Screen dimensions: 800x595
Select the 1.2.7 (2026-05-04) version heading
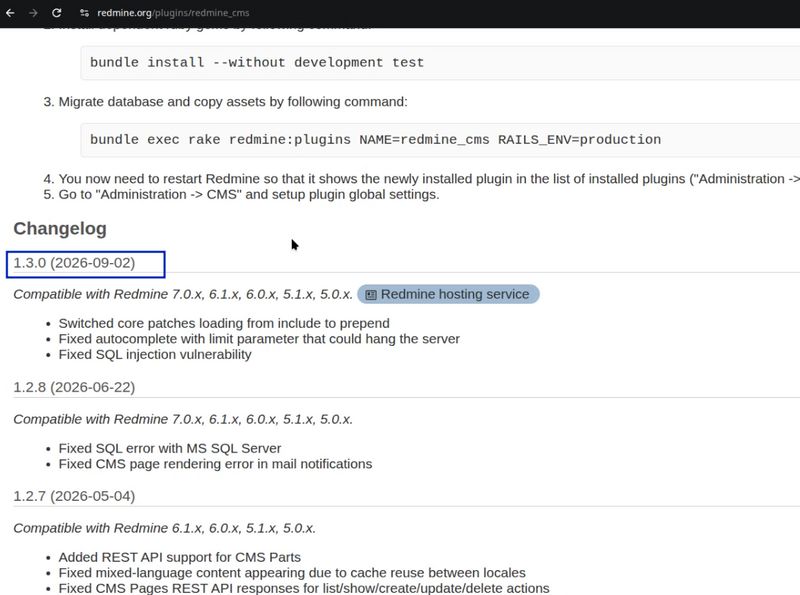tap(74, 496)
